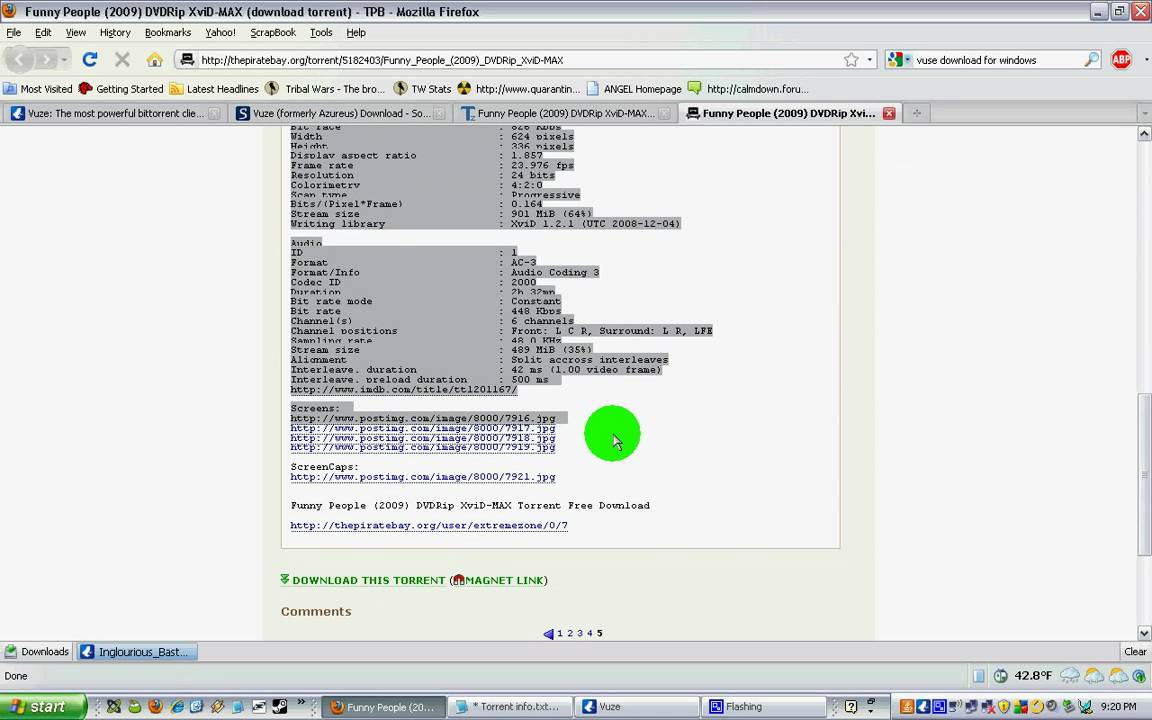Open the Yahoo! menu
Viewport: 1152px width, 720px height.
point(220,32)
